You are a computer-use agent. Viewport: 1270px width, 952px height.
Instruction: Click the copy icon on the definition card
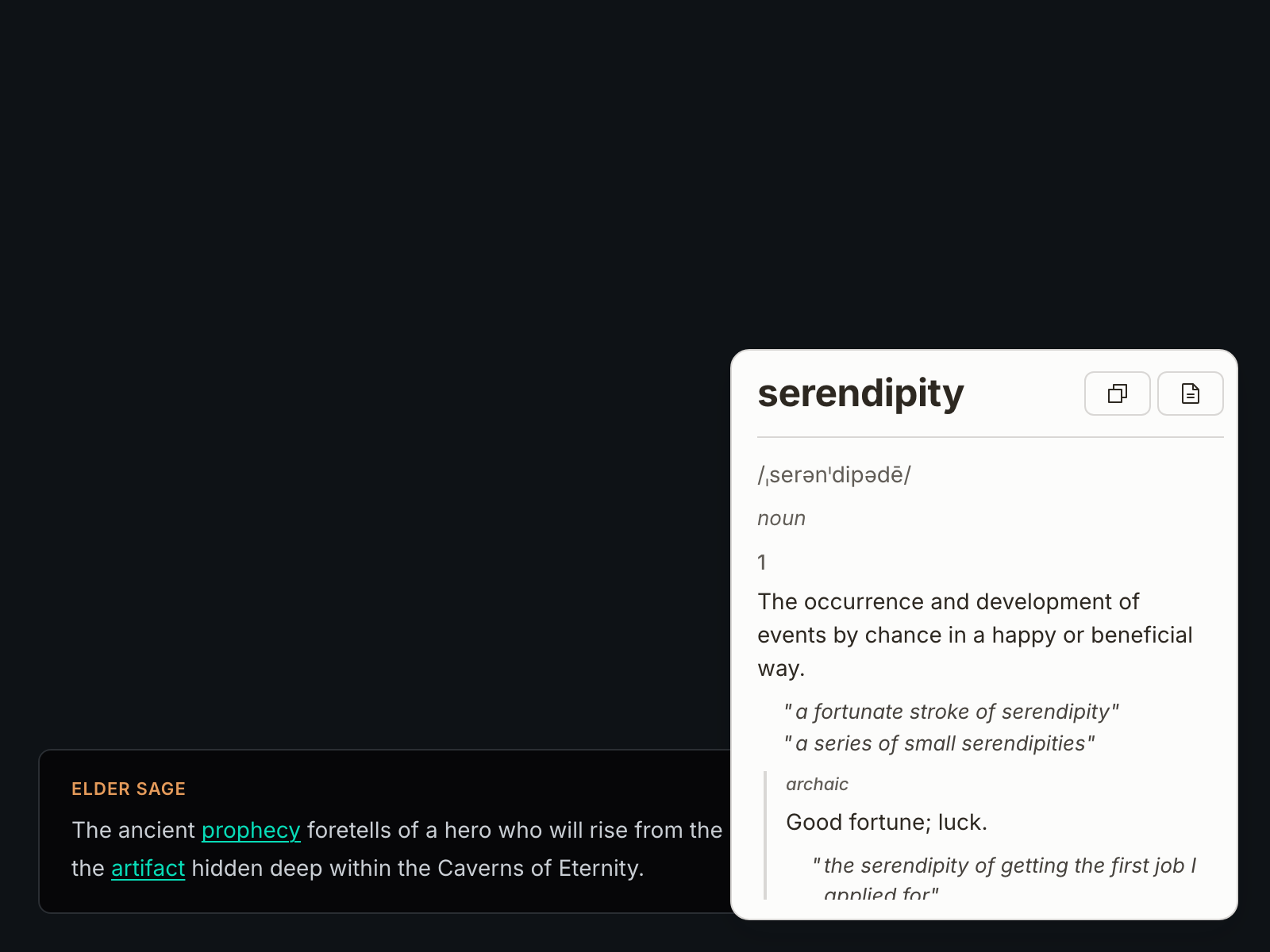[1117, 393]
